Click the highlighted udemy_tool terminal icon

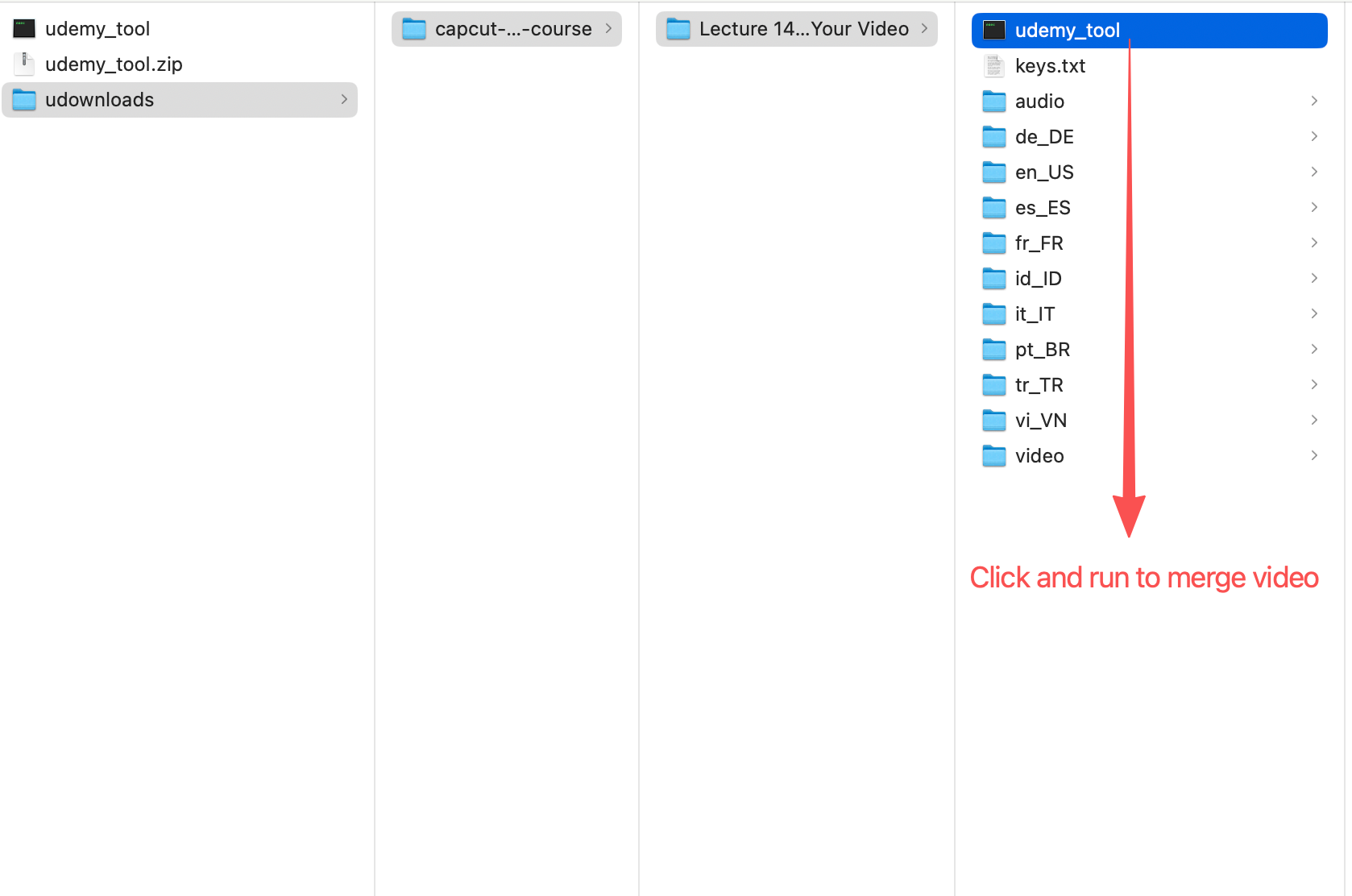(x=994, y=31)
